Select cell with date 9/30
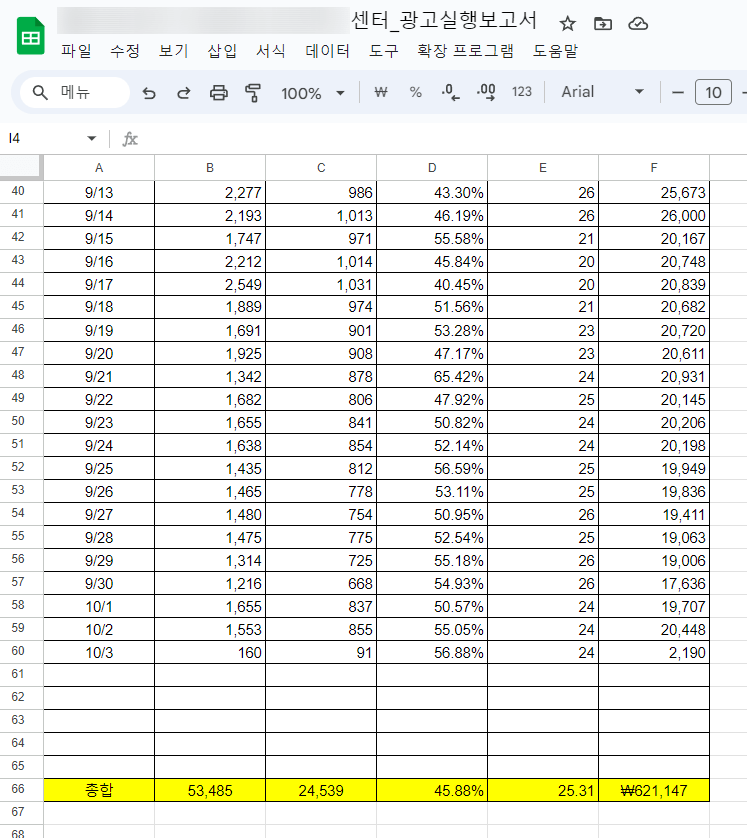 (x=99, y=584)
